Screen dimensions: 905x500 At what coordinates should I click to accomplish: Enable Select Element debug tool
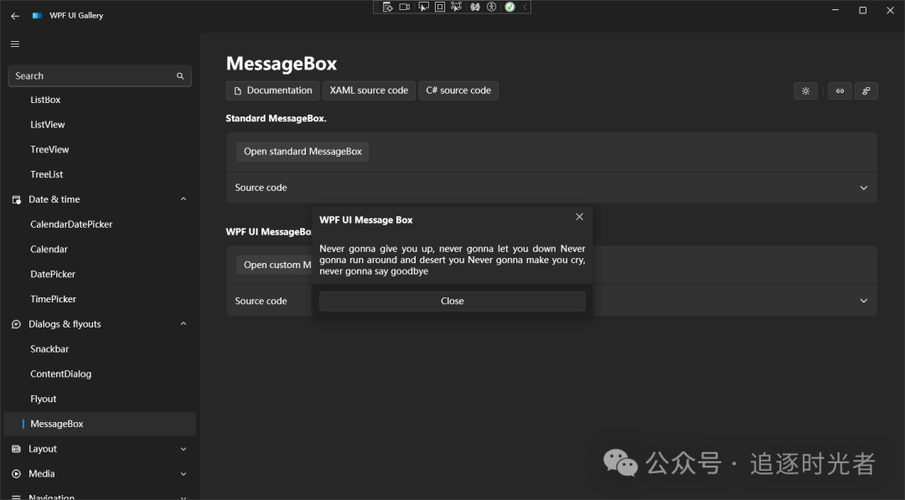[424, 7]
